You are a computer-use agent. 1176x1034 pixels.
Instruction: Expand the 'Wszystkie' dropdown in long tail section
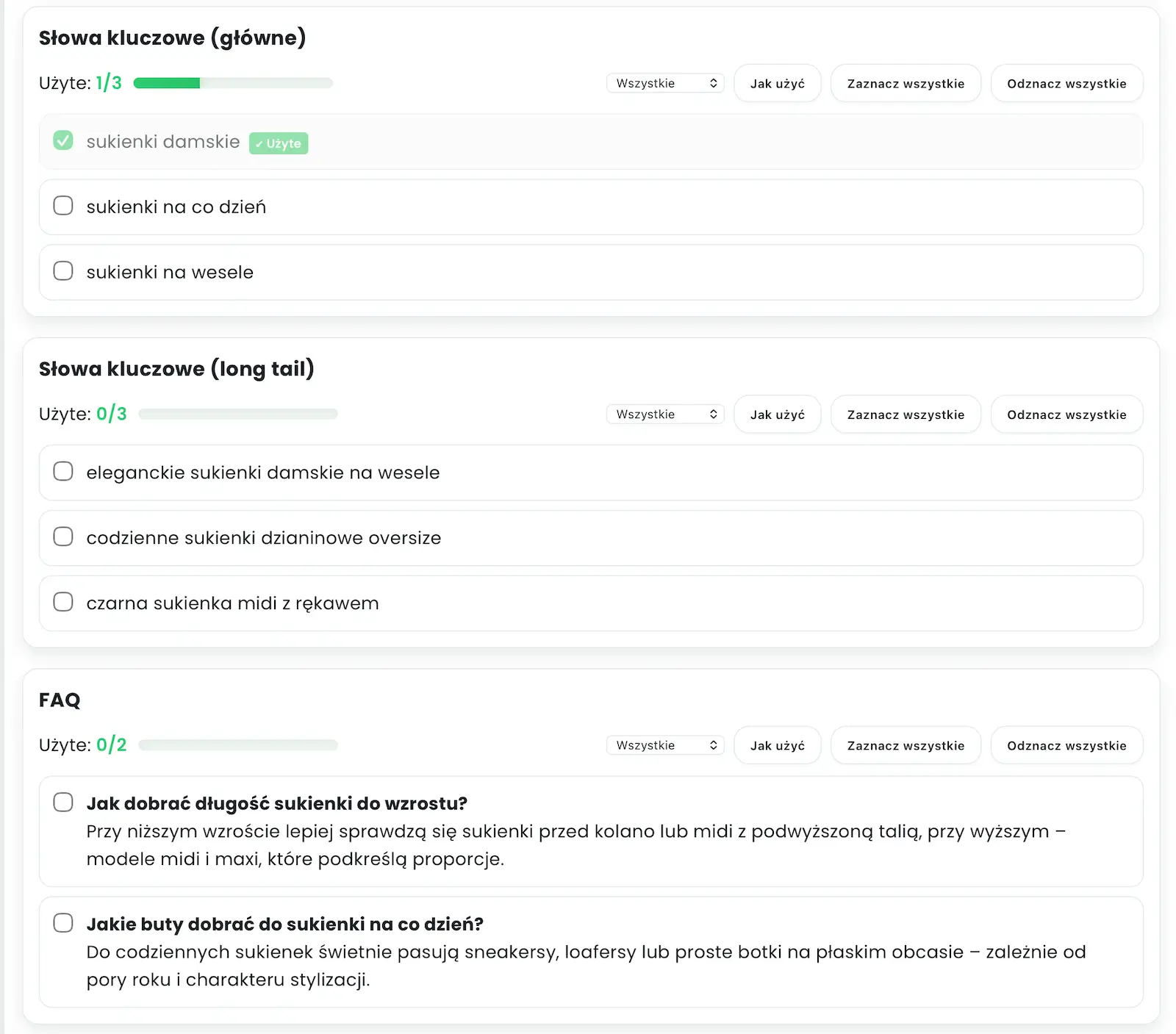(x=665, y=414)
